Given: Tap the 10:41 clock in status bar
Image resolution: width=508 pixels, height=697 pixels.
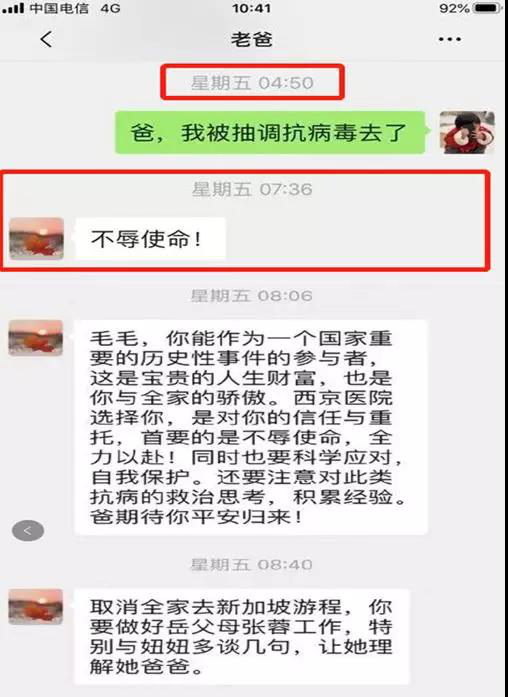Looking at the screenshot, I should point(252,8).
